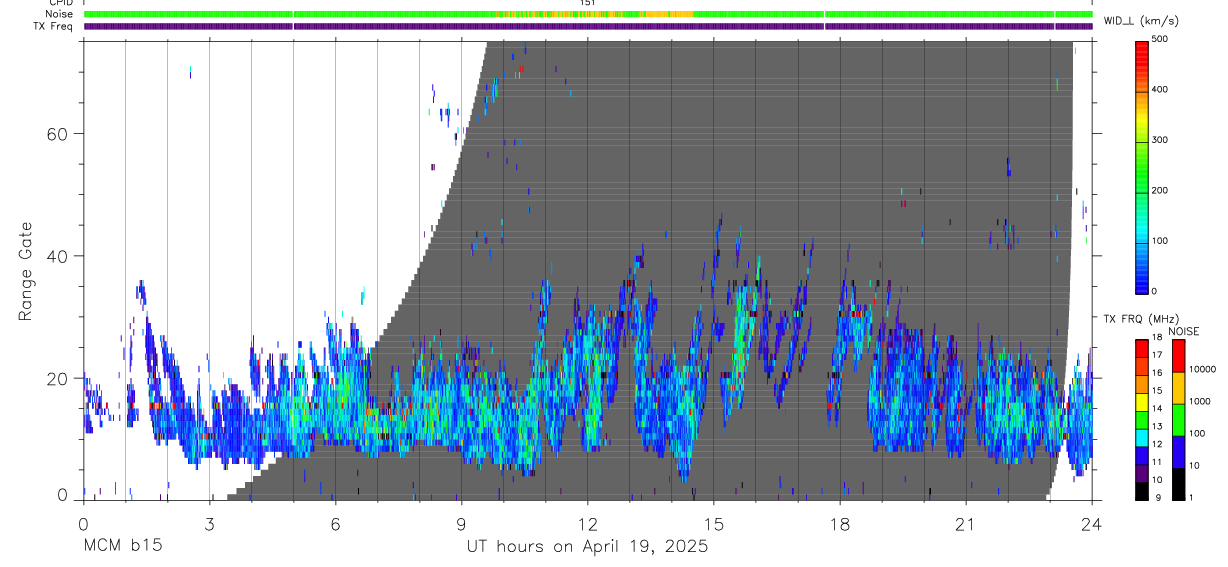
Task: Click the 100 tick on the width colorbar
Action: (x=1160, y=241)
